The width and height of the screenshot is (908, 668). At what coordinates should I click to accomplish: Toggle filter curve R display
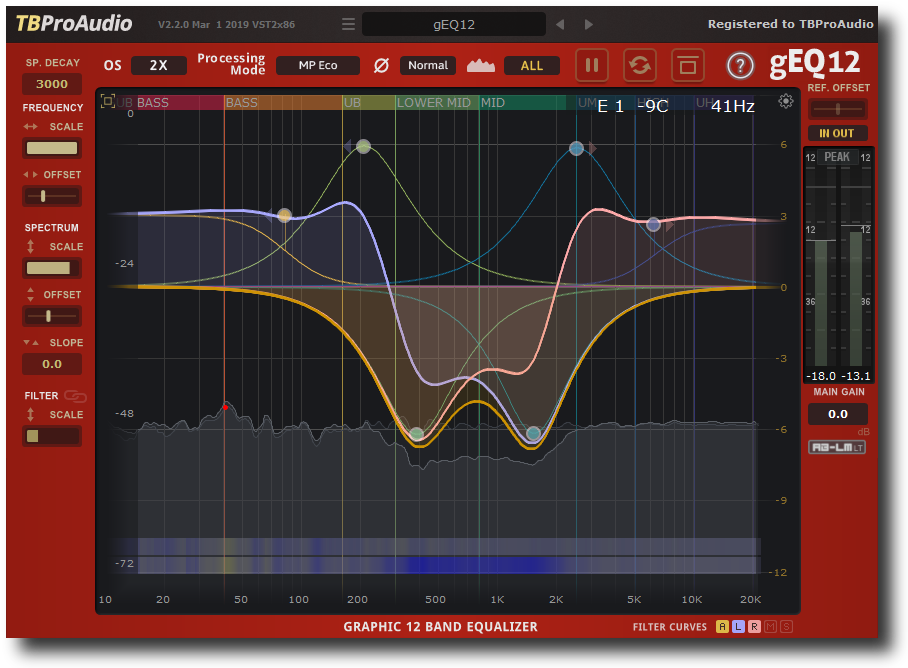[754, 627]
